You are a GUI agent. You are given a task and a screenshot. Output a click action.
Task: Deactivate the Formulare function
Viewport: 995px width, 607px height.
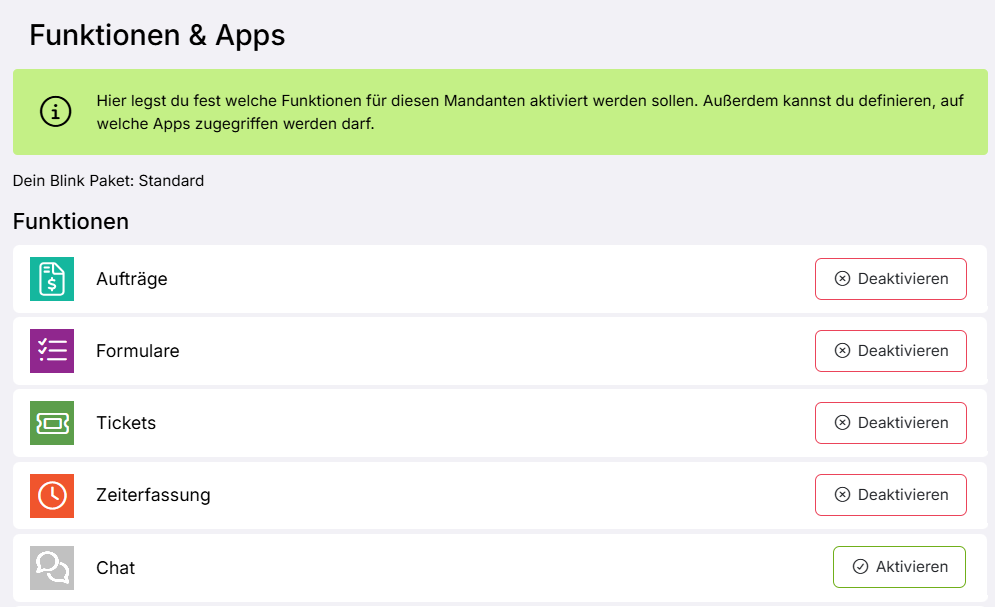point(890,351)
